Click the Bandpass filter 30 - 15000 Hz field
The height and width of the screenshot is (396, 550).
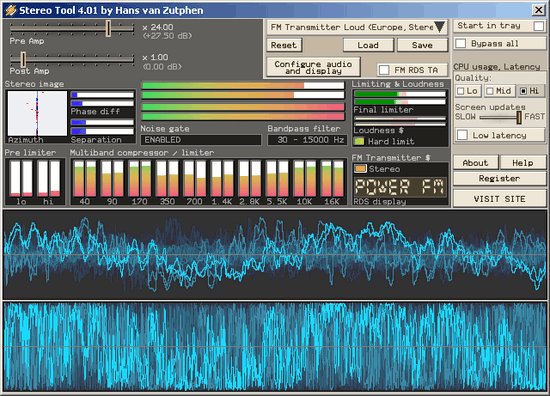307,140
